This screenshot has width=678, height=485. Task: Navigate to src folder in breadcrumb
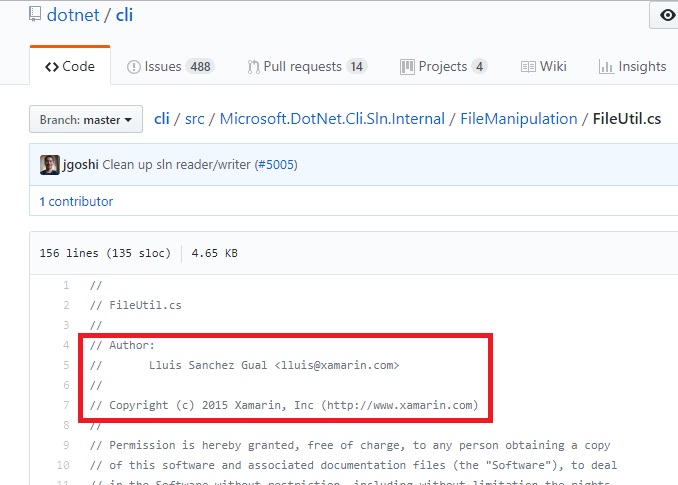point(194,119)
